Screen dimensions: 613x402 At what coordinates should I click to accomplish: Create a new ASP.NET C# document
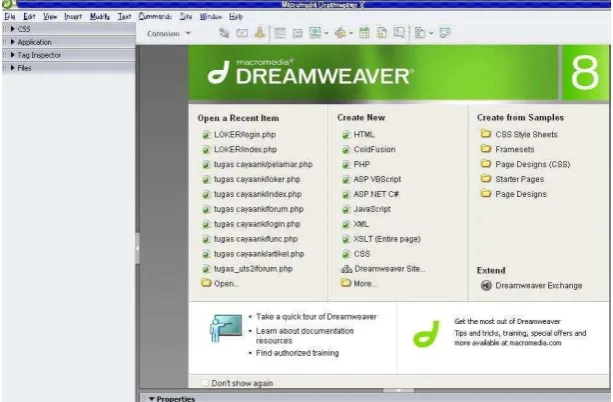[x=376, y=194]
